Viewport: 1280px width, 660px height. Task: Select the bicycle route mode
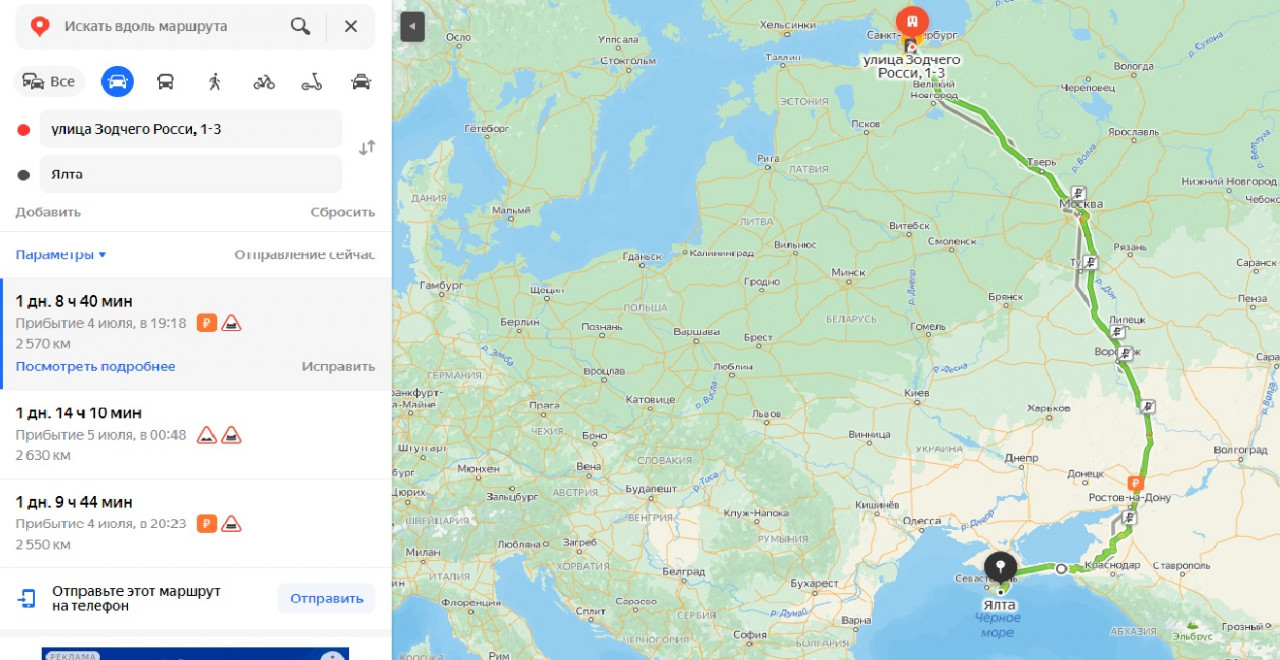click(x=264, y=82)
